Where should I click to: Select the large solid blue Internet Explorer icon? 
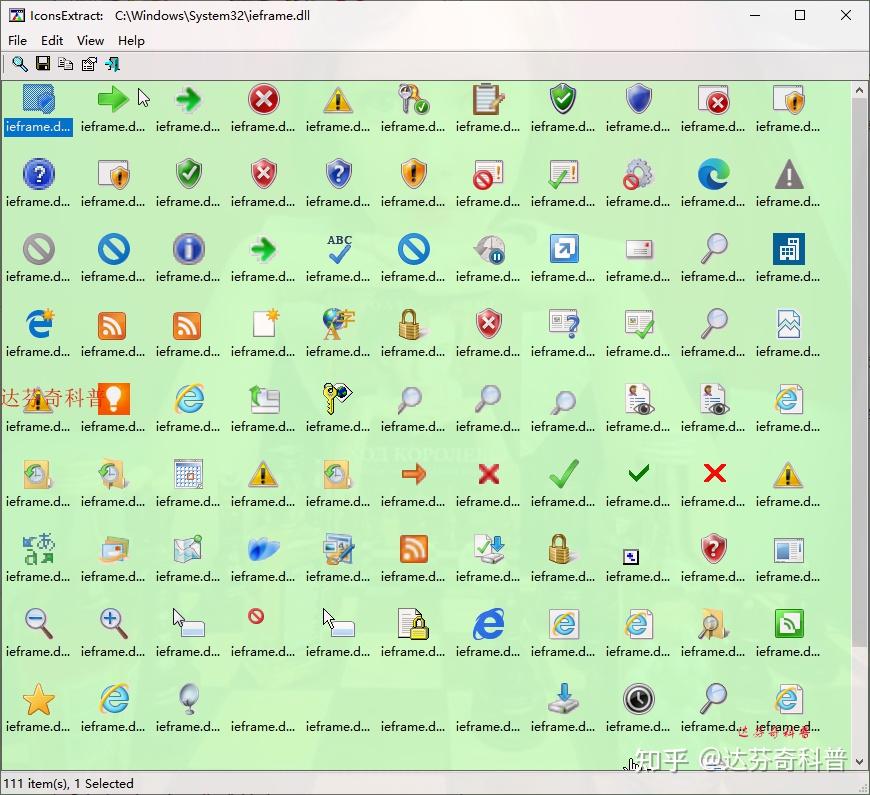point(488,624)
